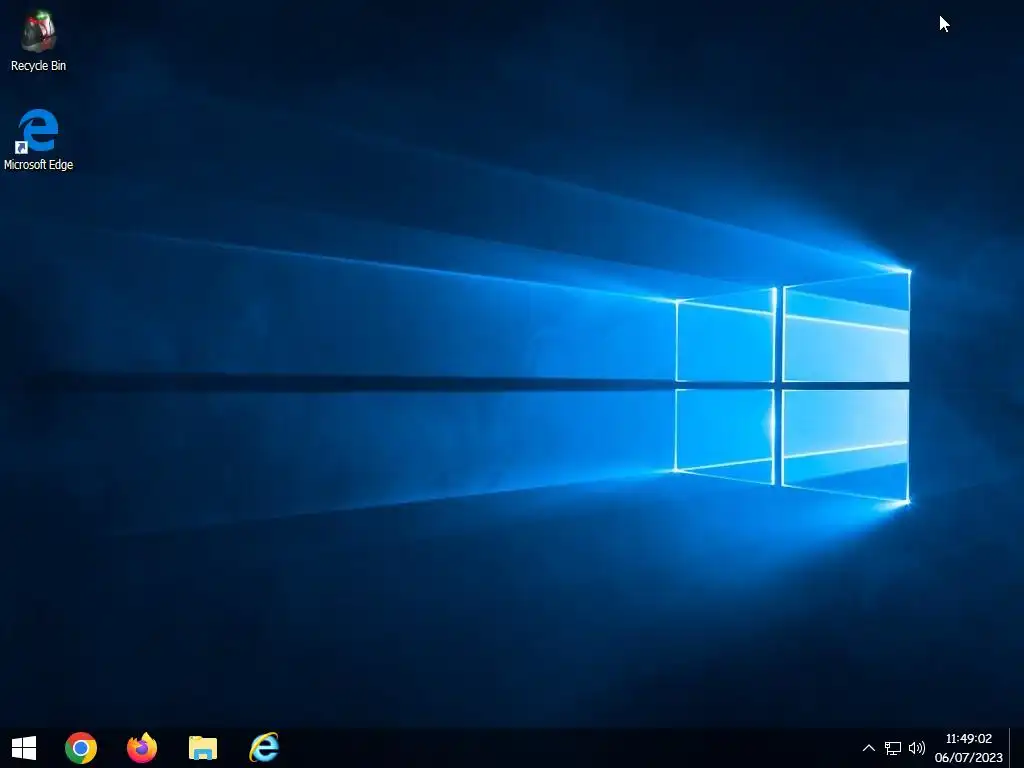Click the Show desktop strip beside the clock
Viewport: 1024px width, 768px height.
click(1016, 748)
